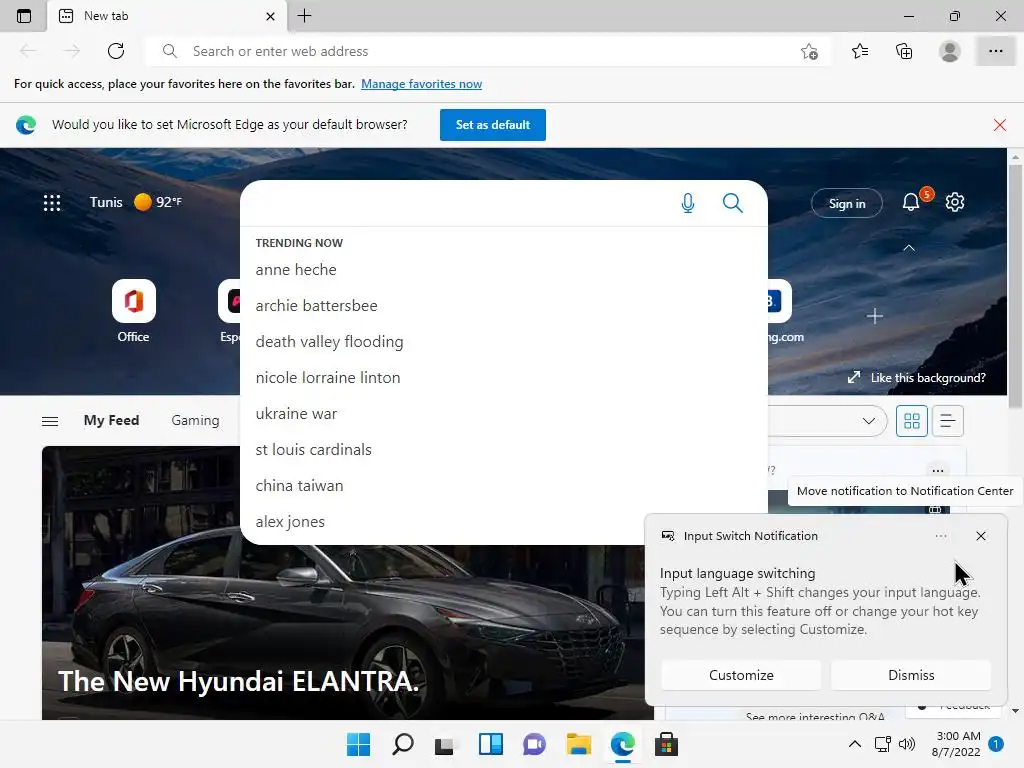The image size is (1024, 768).
Task: Open Task View on taskbar
Action: [x=445, y=744]
